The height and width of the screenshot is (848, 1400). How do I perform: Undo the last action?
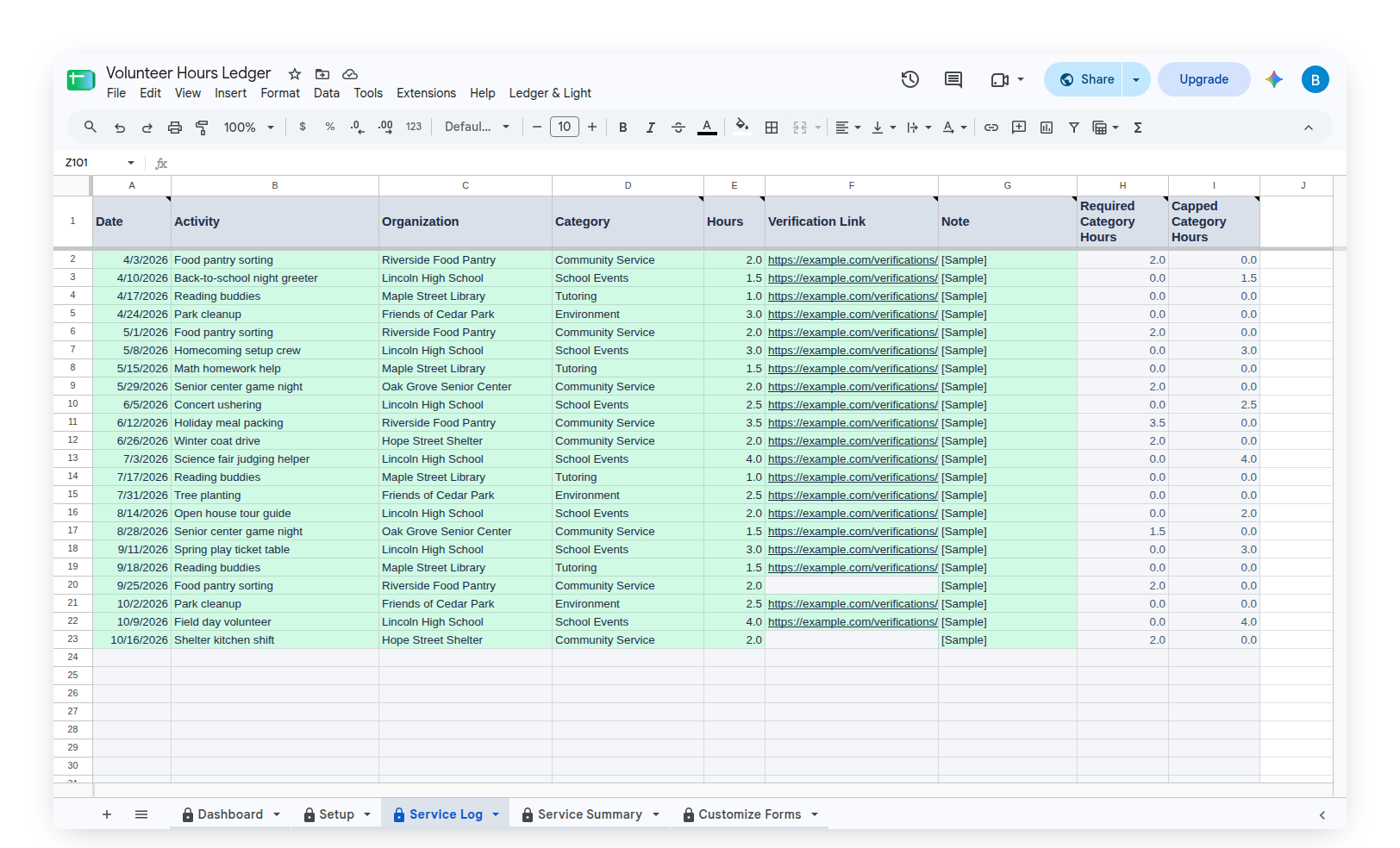tap(120, 128)
